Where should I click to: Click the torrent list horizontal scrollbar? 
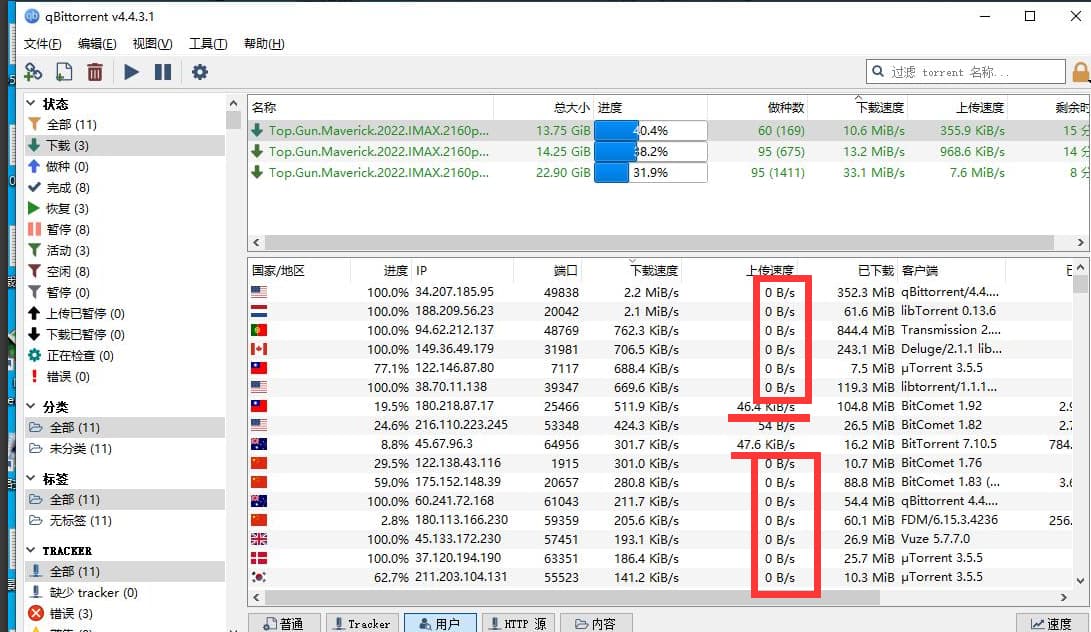pyautogui.click(x=660, y=242)
